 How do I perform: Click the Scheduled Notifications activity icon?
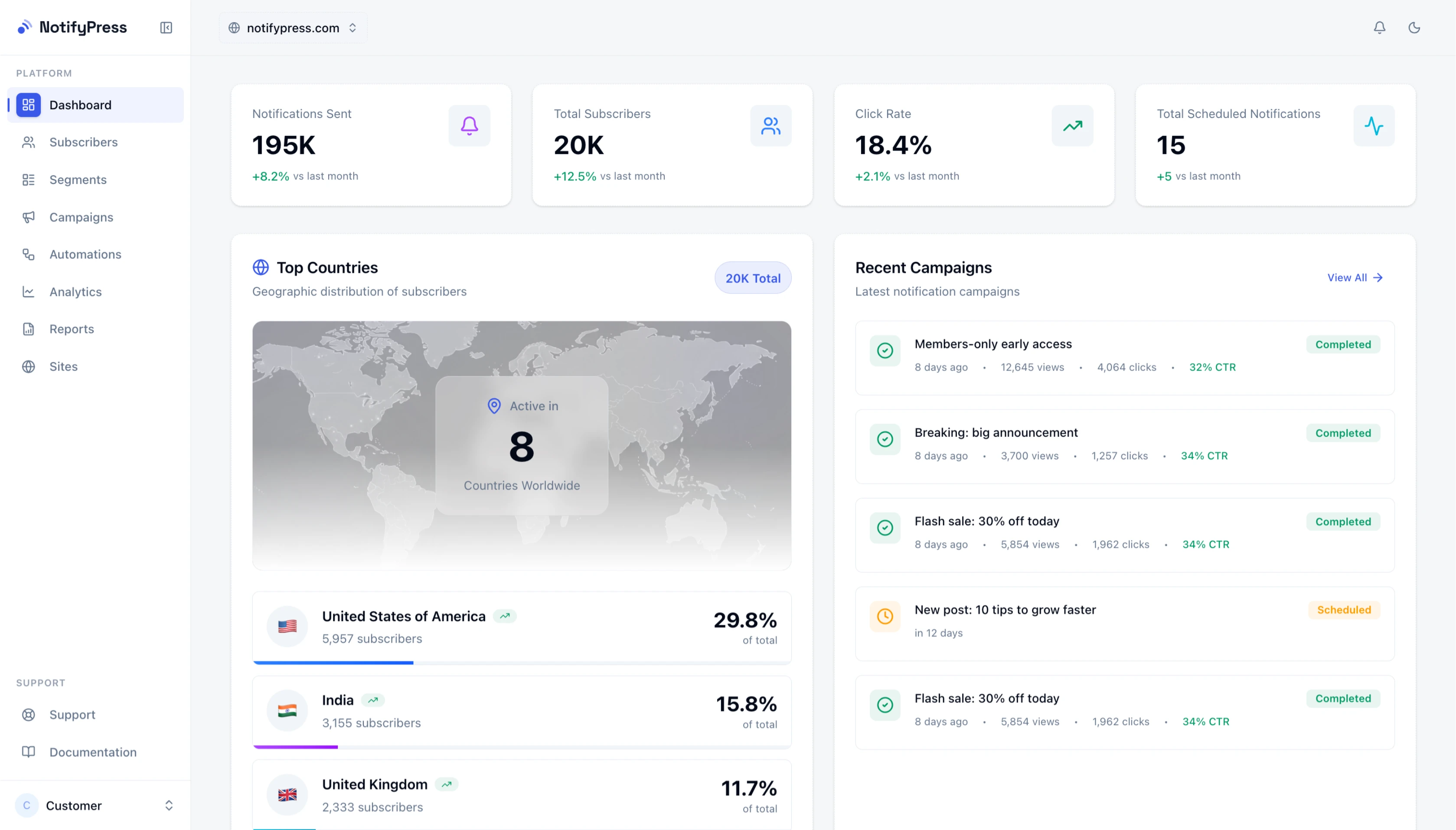(x=1373, y=125)
